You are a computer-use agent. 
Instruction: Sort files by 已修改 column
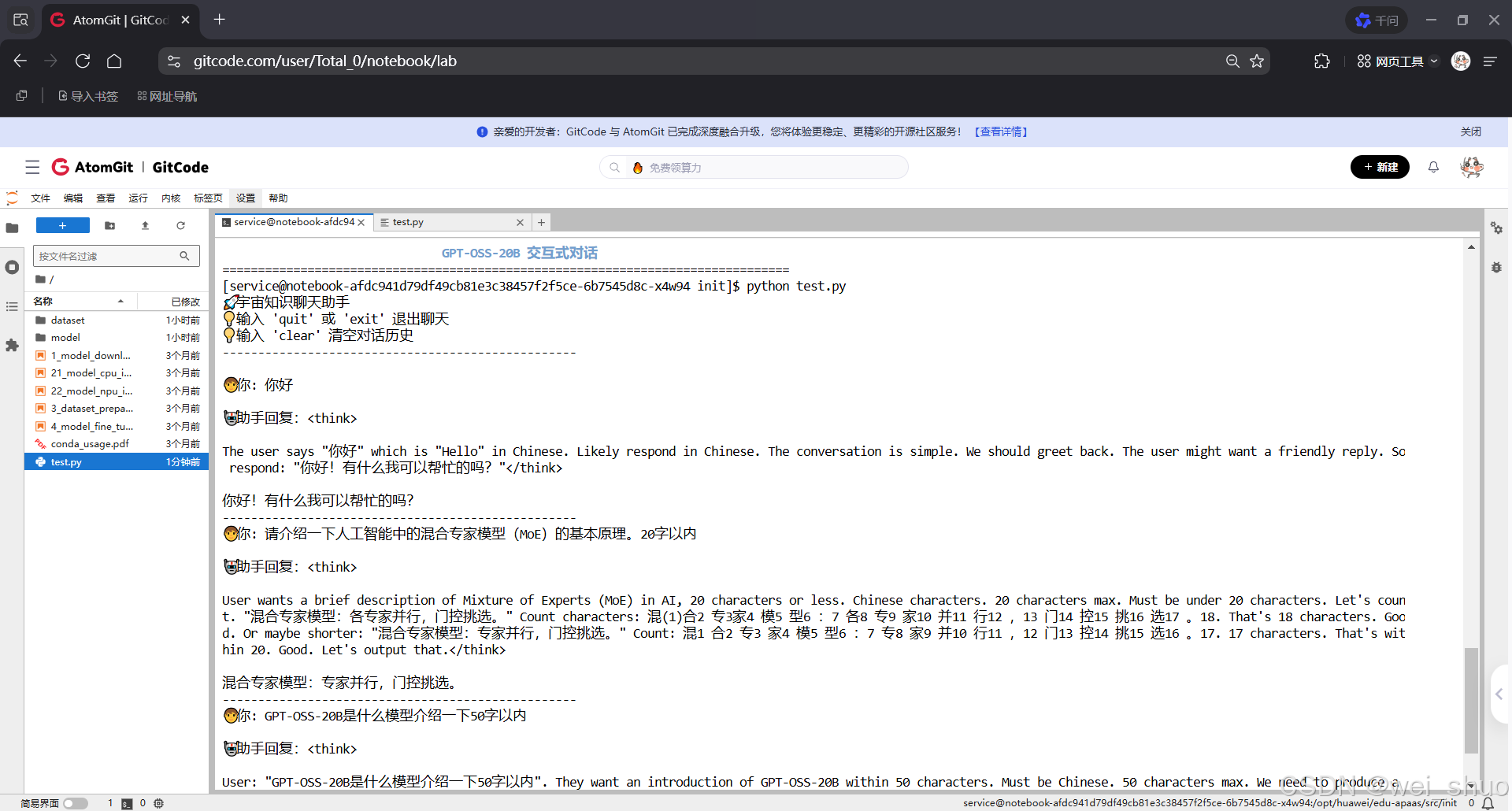(173, 302)
